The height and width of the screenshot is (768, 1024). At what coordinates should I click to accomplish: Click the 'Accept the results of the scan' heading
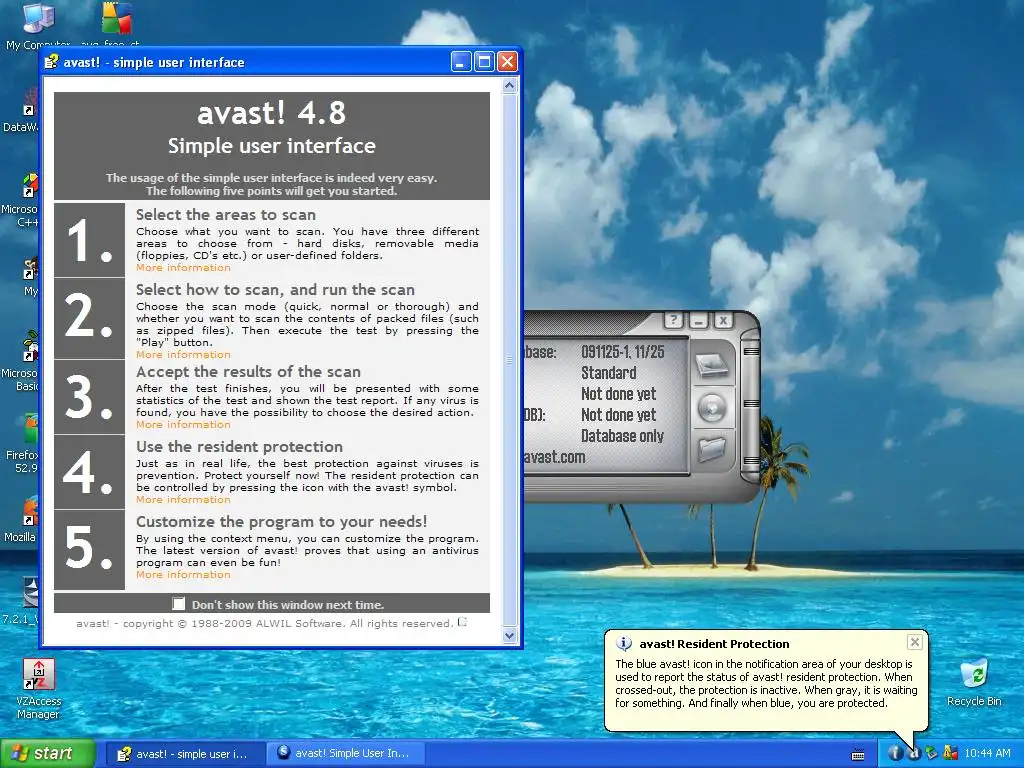248,372
